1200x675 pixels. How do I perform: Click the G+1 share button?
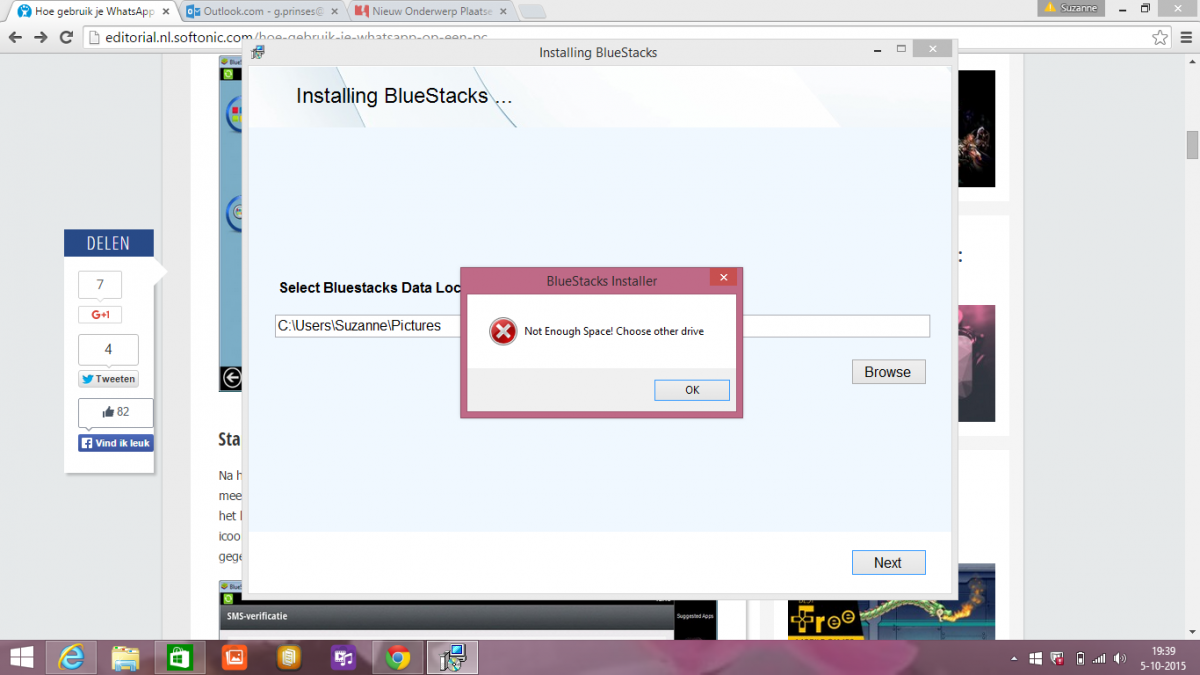click(100, 314)
